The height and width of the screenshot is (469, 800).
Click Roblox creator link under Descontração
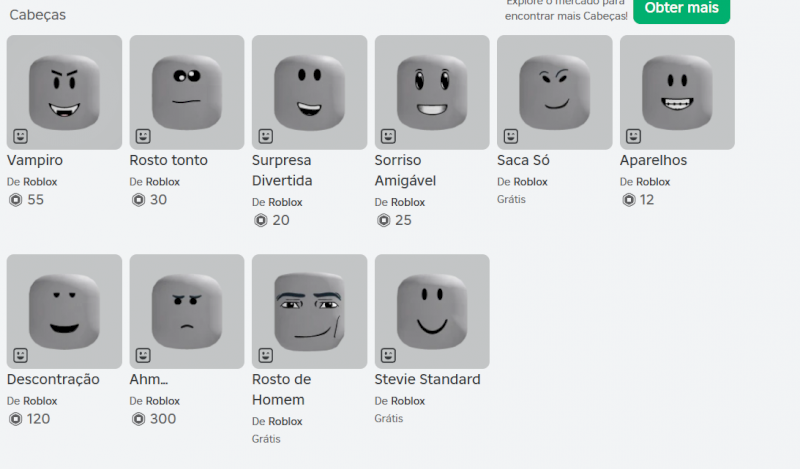click(x=40, y=401)
